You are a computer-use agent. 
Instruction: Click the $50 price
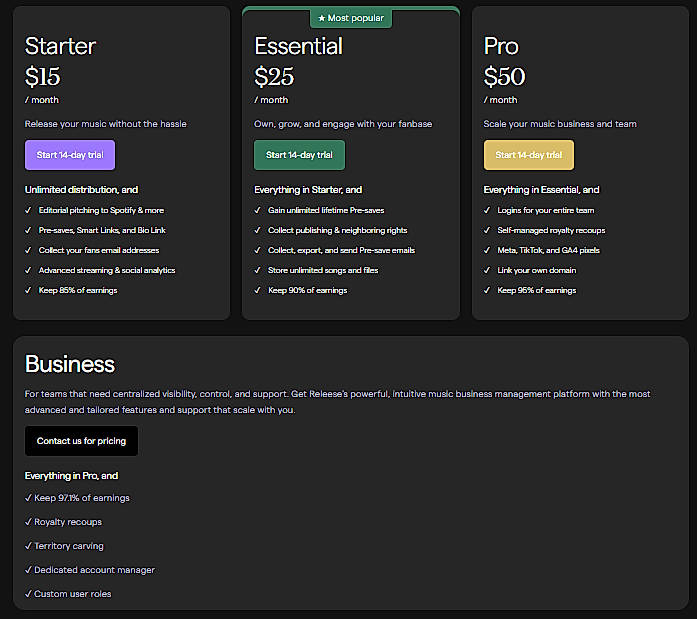(505, 76)
